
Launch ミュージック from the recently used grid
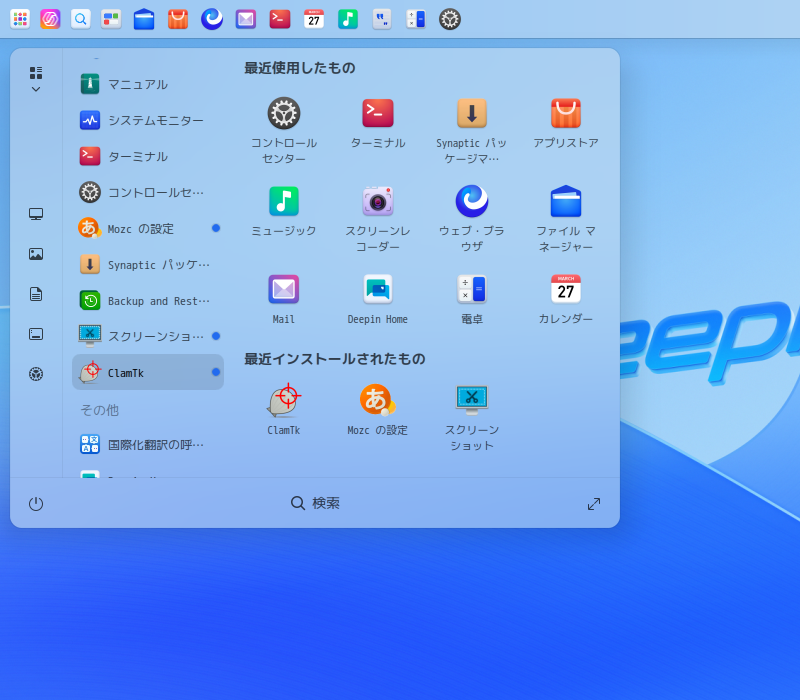click(284, 211)
